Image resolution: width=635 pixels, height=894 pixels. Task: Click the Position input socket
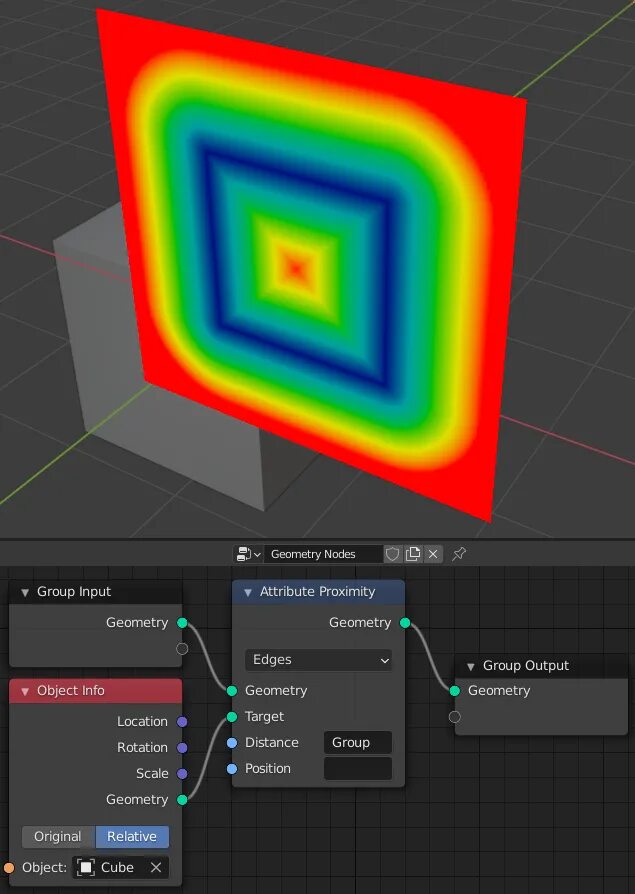pyautogui.click(x=232, y=769)
